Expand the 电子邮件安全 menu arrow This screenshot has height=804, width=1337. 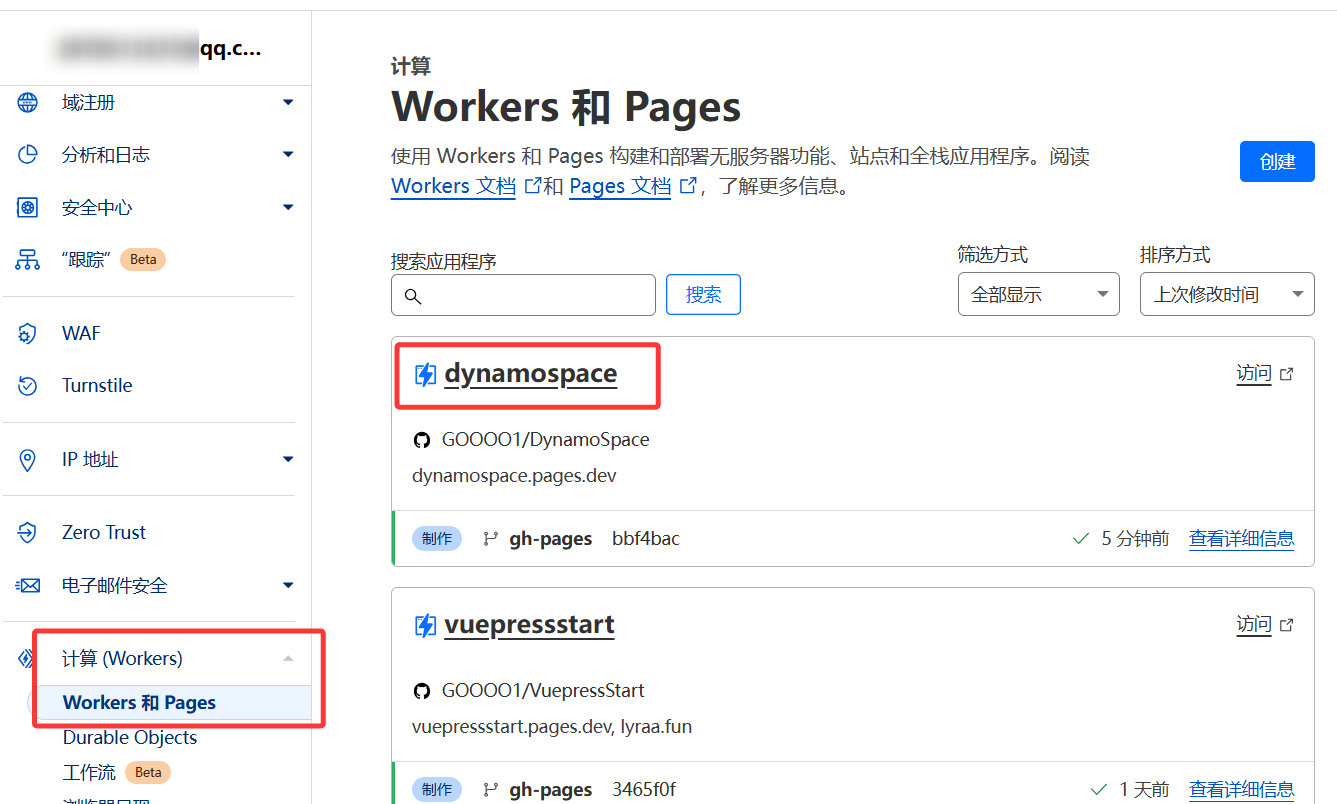pos(288,585)
